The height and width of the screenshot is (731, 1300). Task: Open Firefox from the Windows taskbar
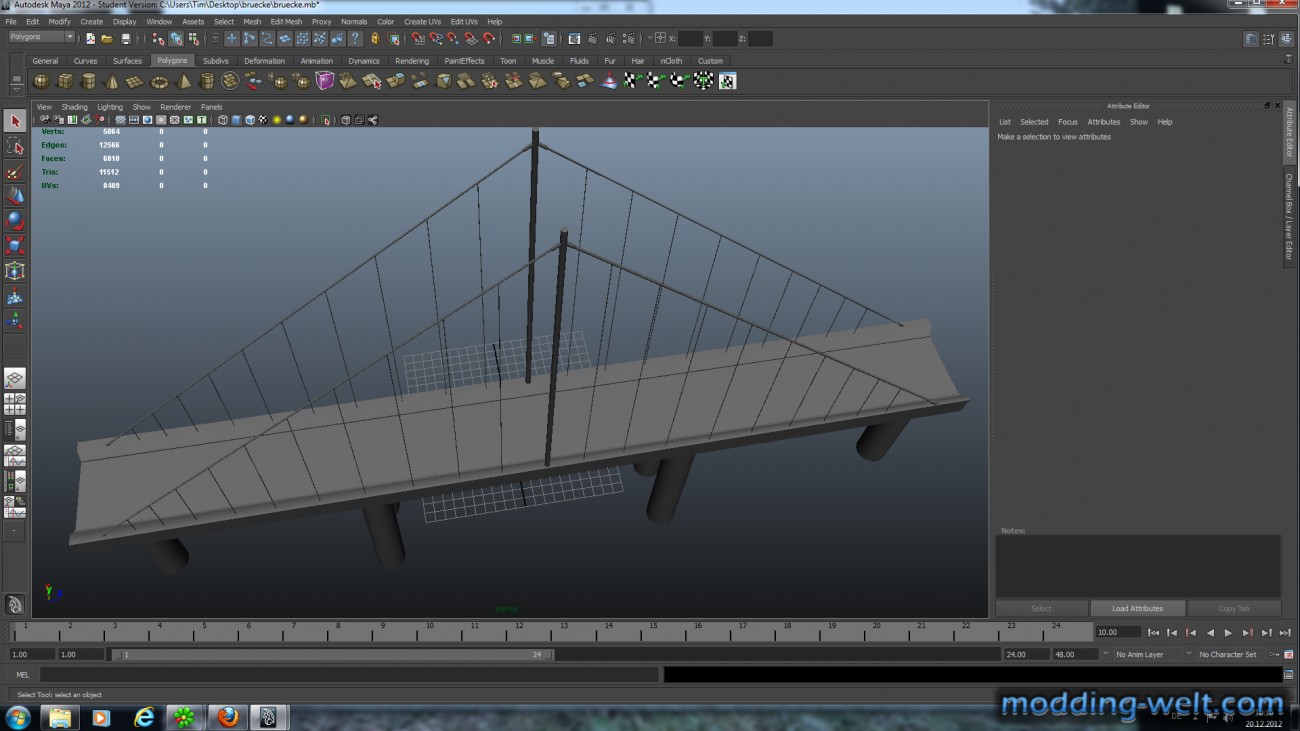(x=228, y=717)
